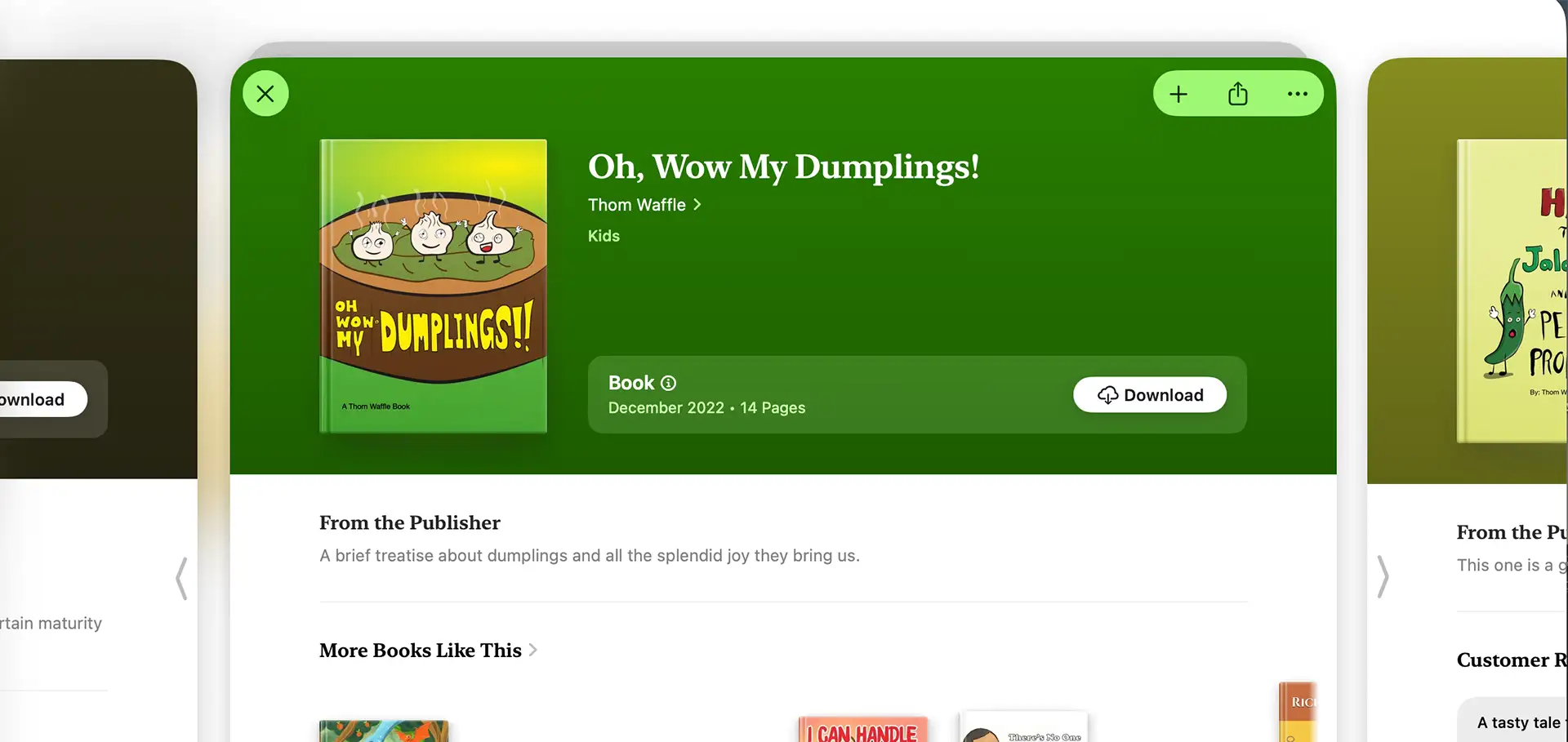Viewport: 1568px width, 742px height.
Task: View the Oh Wow My Dumplings cover
Action: 433,286
